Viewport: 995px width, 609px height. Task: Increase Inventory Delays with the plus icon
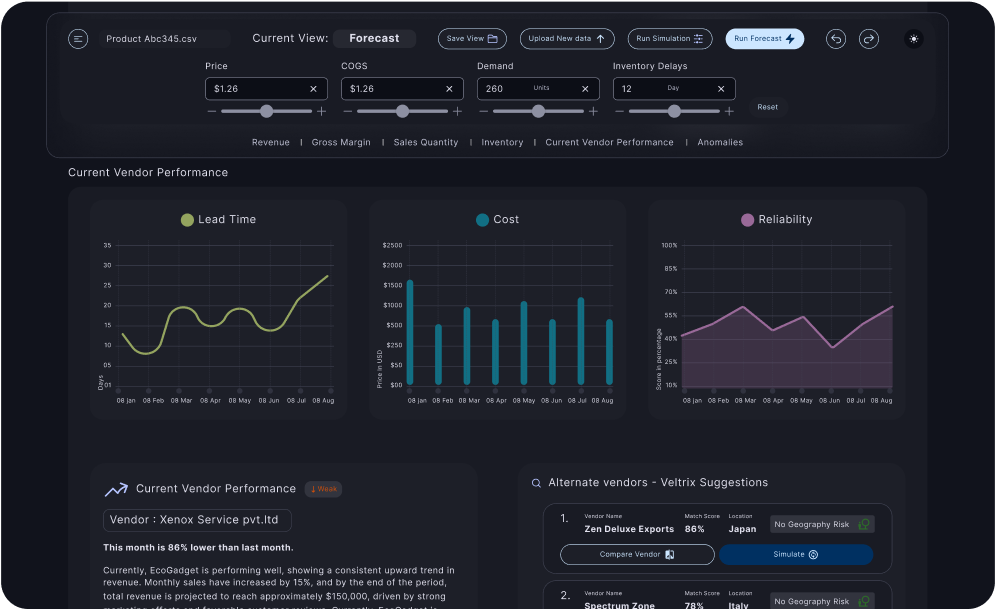[729, 112]
